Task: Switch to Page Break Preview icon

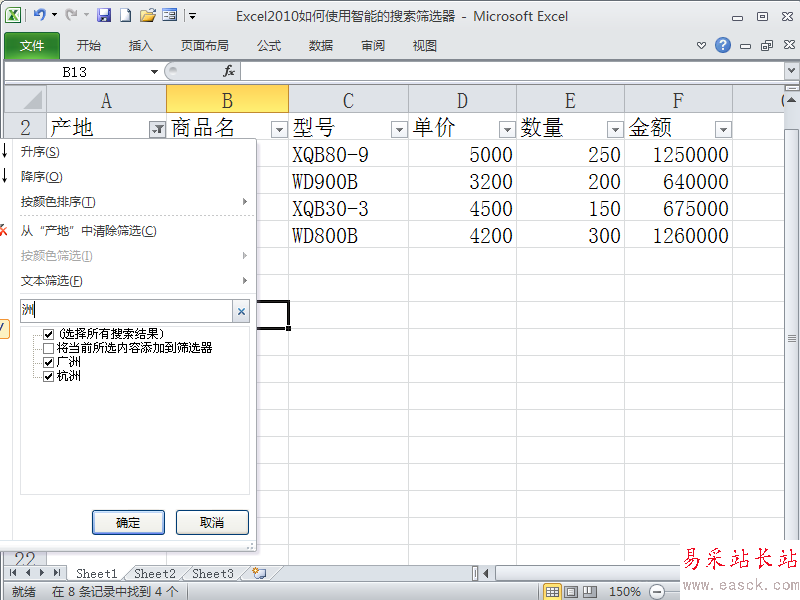Action: 590,592
